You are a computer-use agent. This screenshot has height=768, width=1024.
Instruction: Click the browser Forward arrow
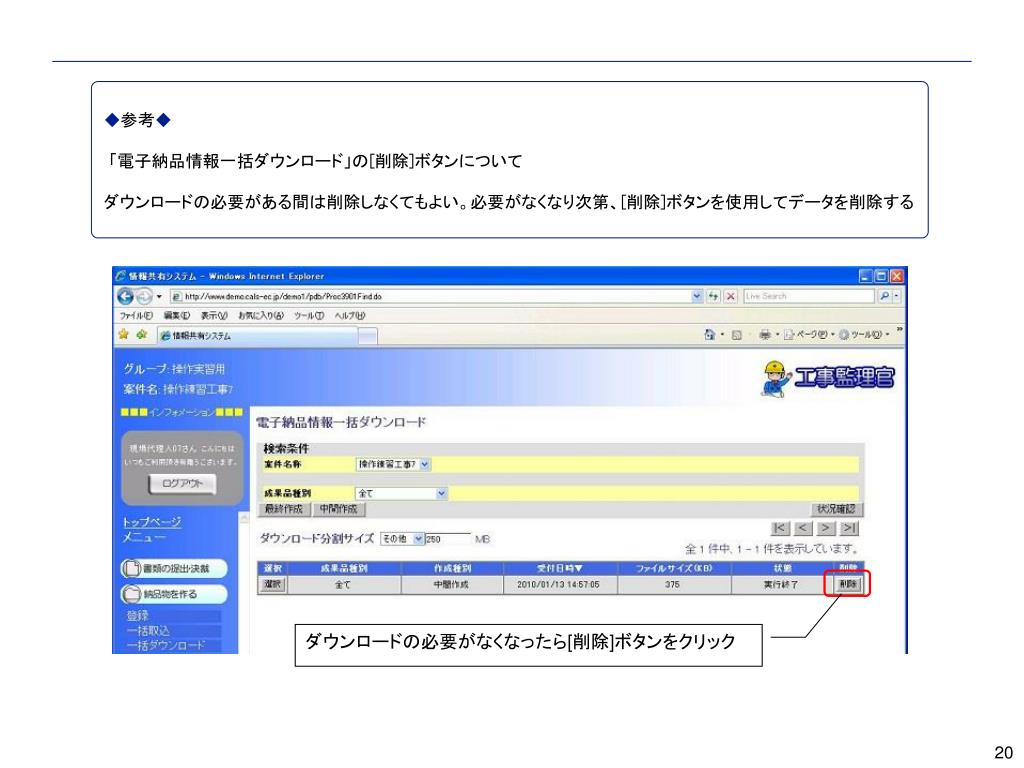pyautogui.click(x=144, y=296)
